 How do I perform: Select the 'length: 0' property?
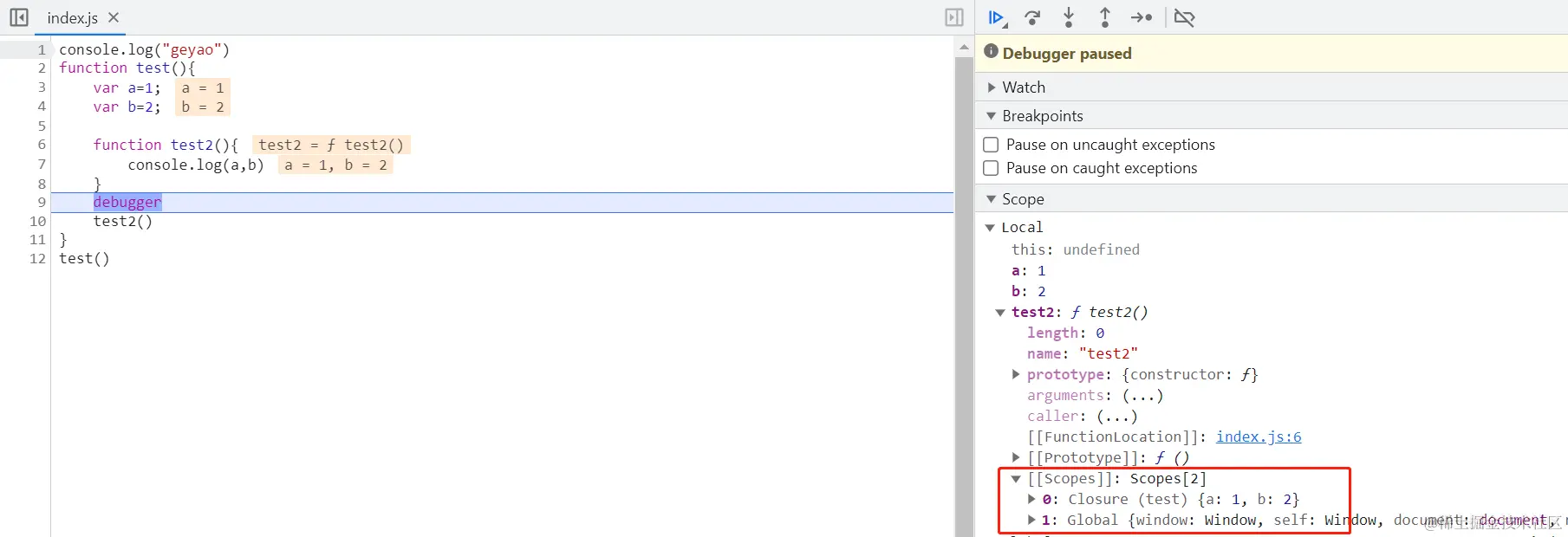click(x=1066, y=333)
